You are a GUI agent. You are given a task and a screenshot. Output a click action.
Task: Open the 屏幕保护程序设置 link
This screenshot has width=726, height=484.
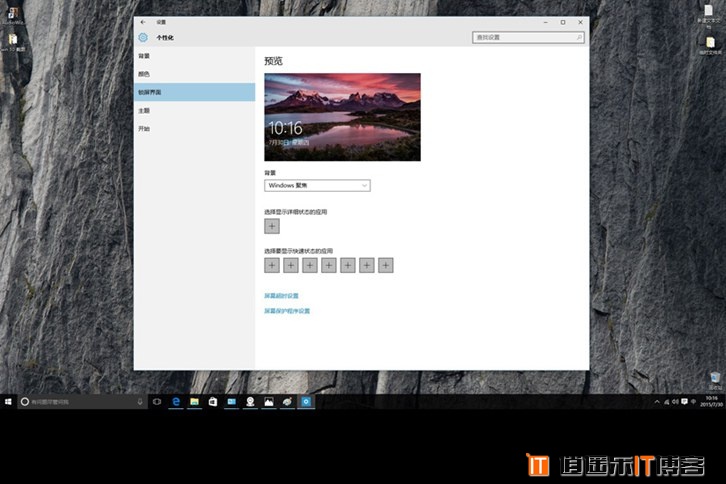coord(287,311)
